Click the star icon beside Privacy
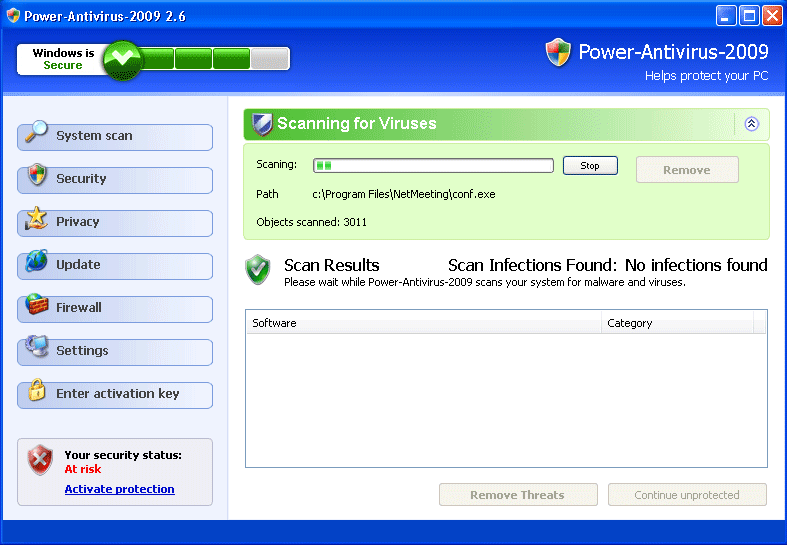Image resolution: width=787 pixels, height=545 pixels. (x=37, y=219)
